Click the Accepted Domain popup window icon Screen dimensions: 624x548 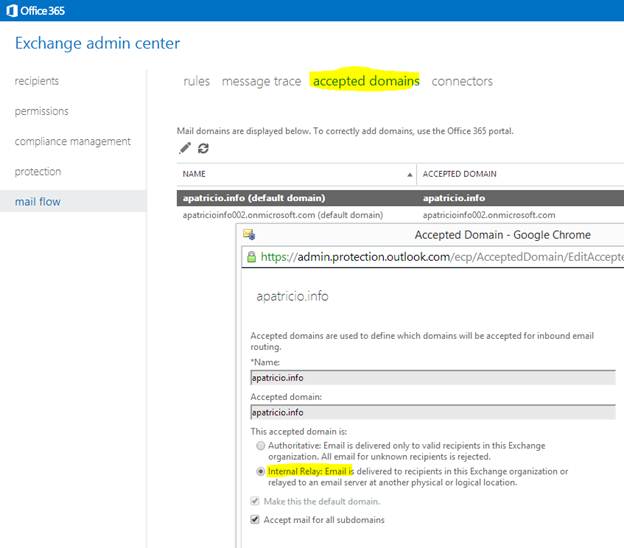(249, 234)
